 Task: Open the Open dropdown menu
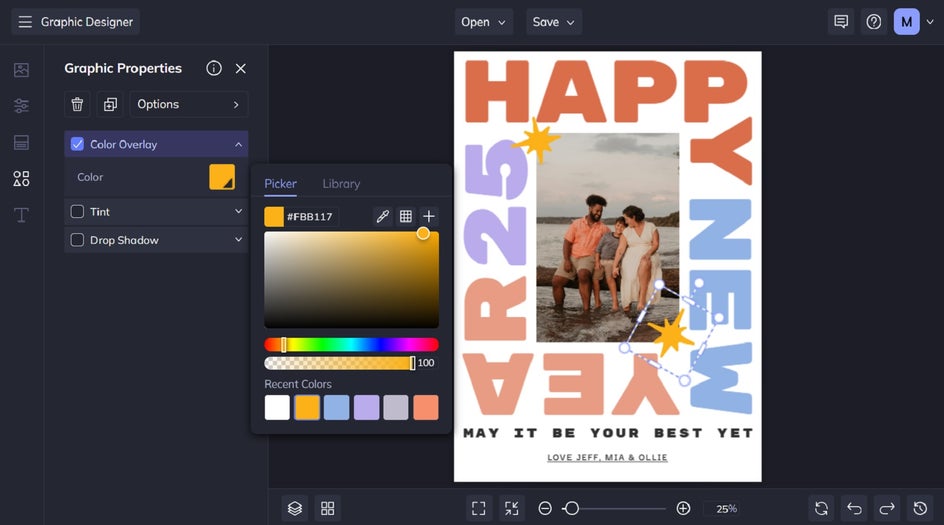point(483,22)
